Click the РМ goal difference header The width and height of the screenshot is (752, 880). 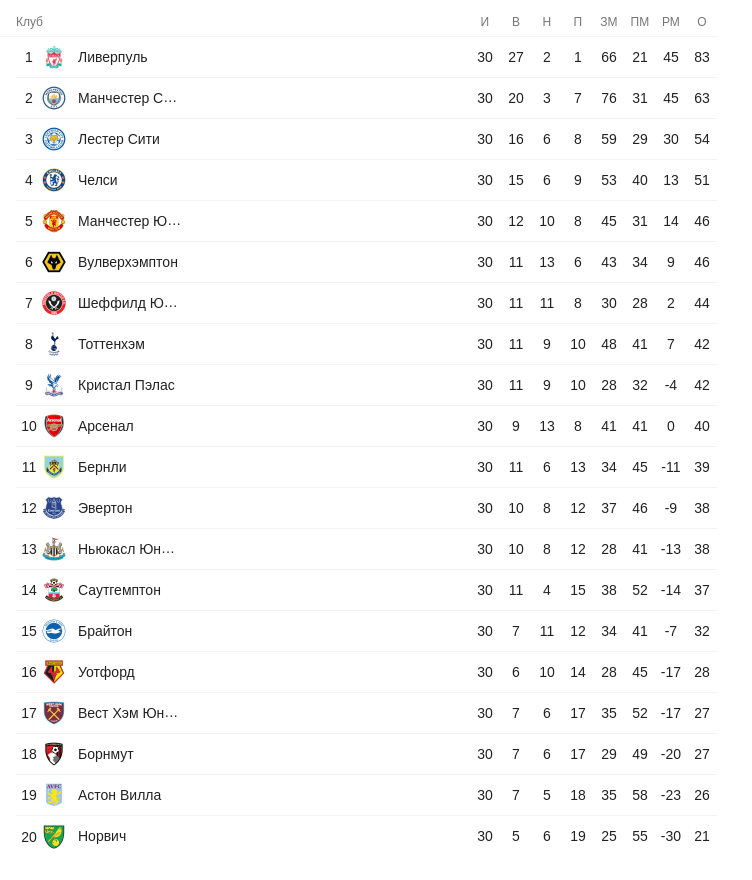click(671, 22)
